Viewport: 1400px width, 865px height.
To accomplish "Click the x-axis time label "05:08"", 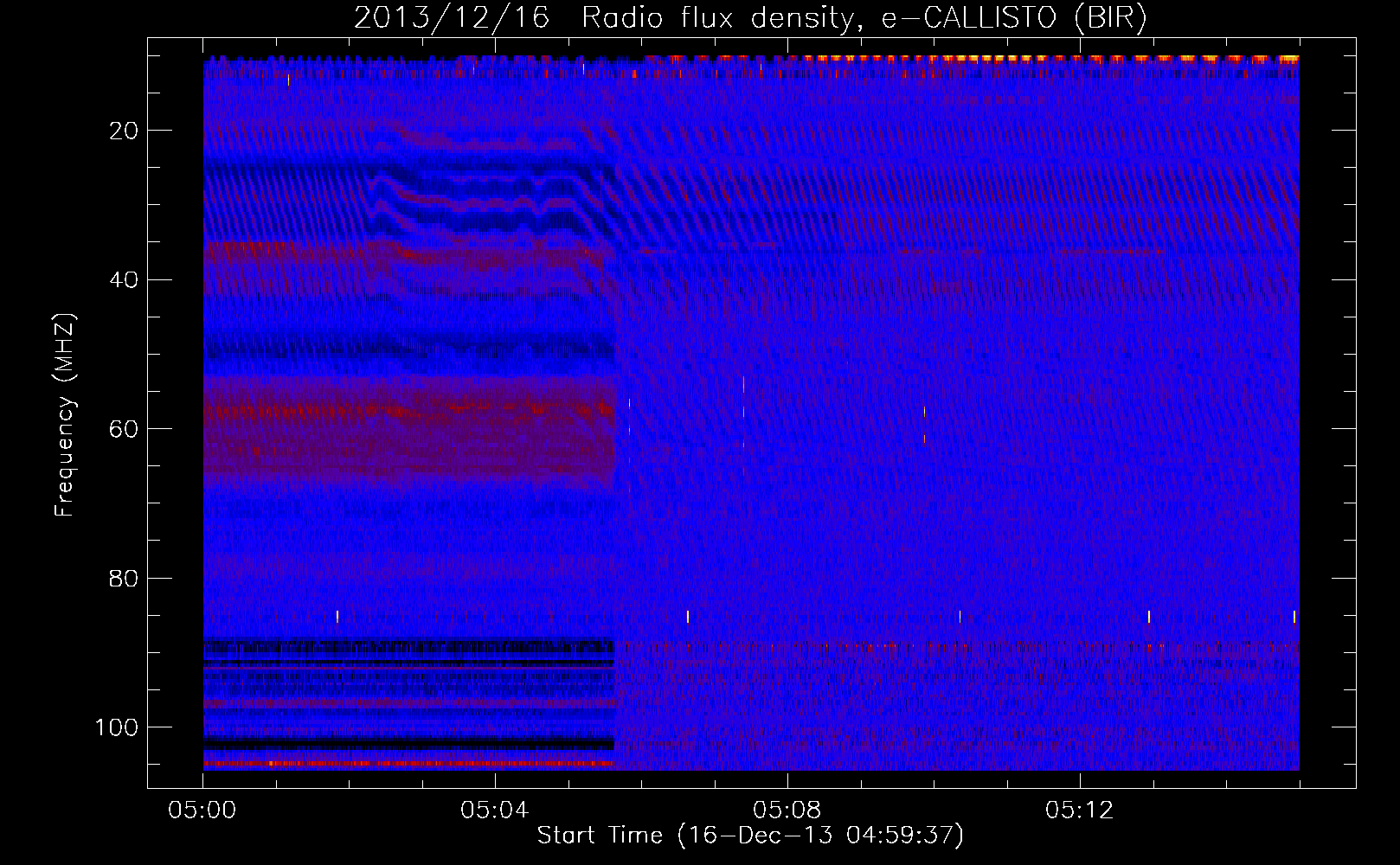I will pos(787,811).
